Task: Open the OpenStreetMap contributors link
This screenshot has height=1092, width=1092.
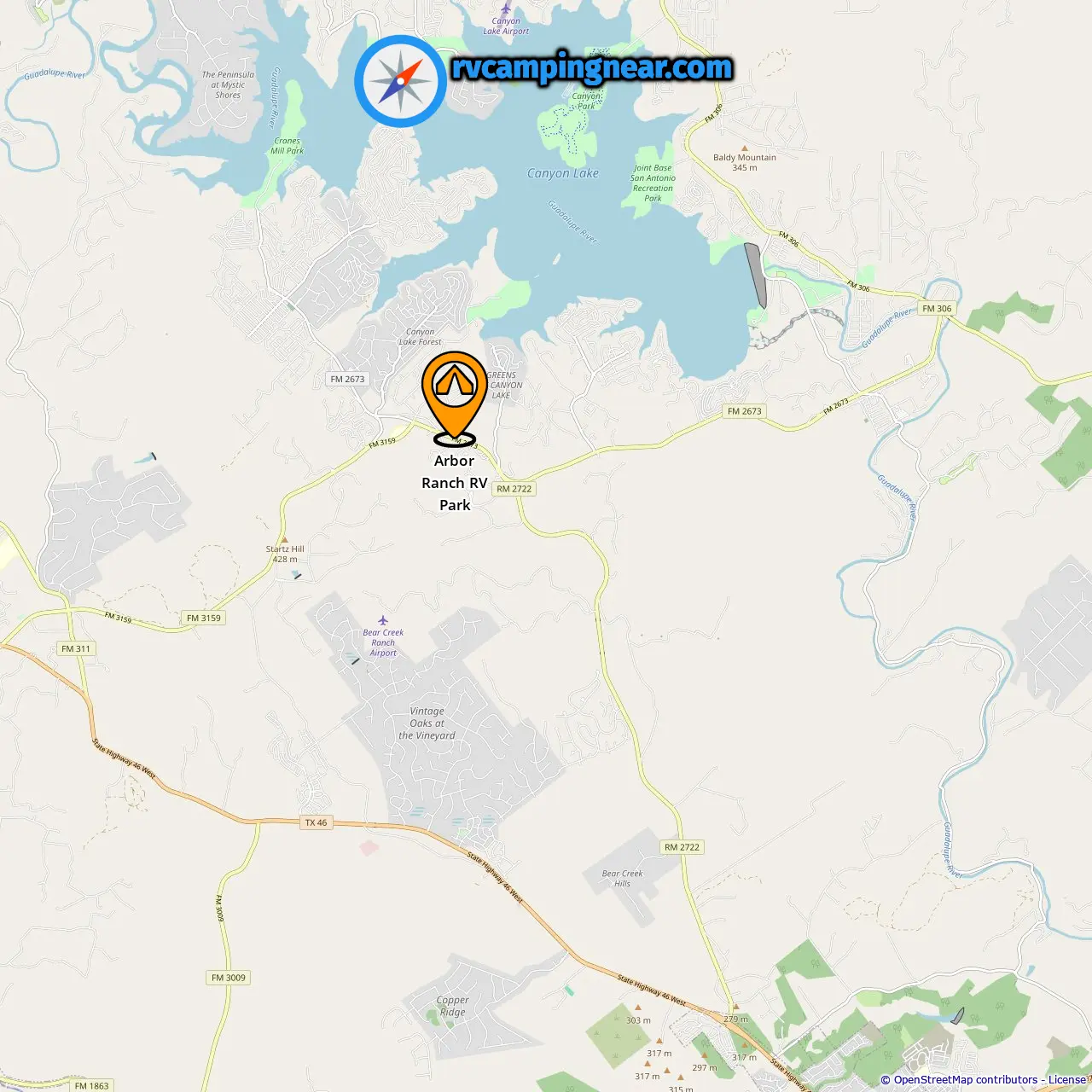Action: point(965,1080)
